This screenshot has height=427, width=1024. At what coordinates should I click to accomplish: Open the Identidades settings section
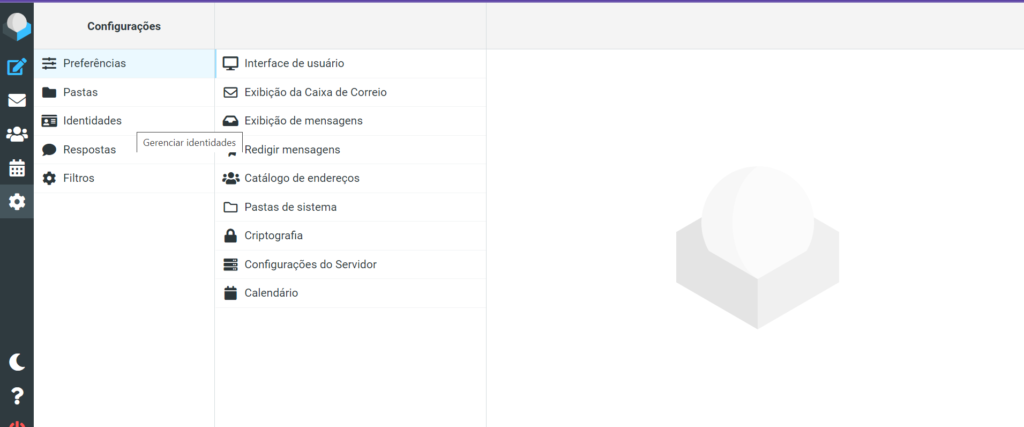coord(92,121)
